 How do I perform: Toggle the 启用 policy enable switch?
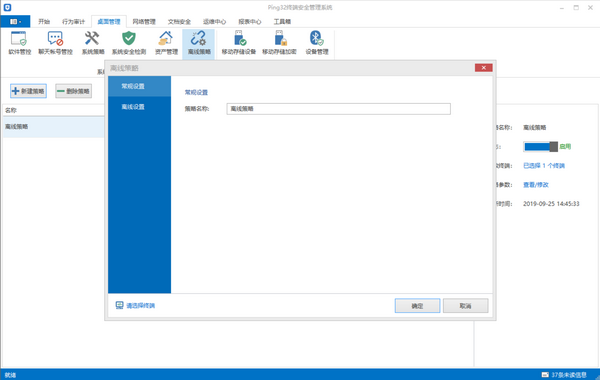tap(540, 147)
